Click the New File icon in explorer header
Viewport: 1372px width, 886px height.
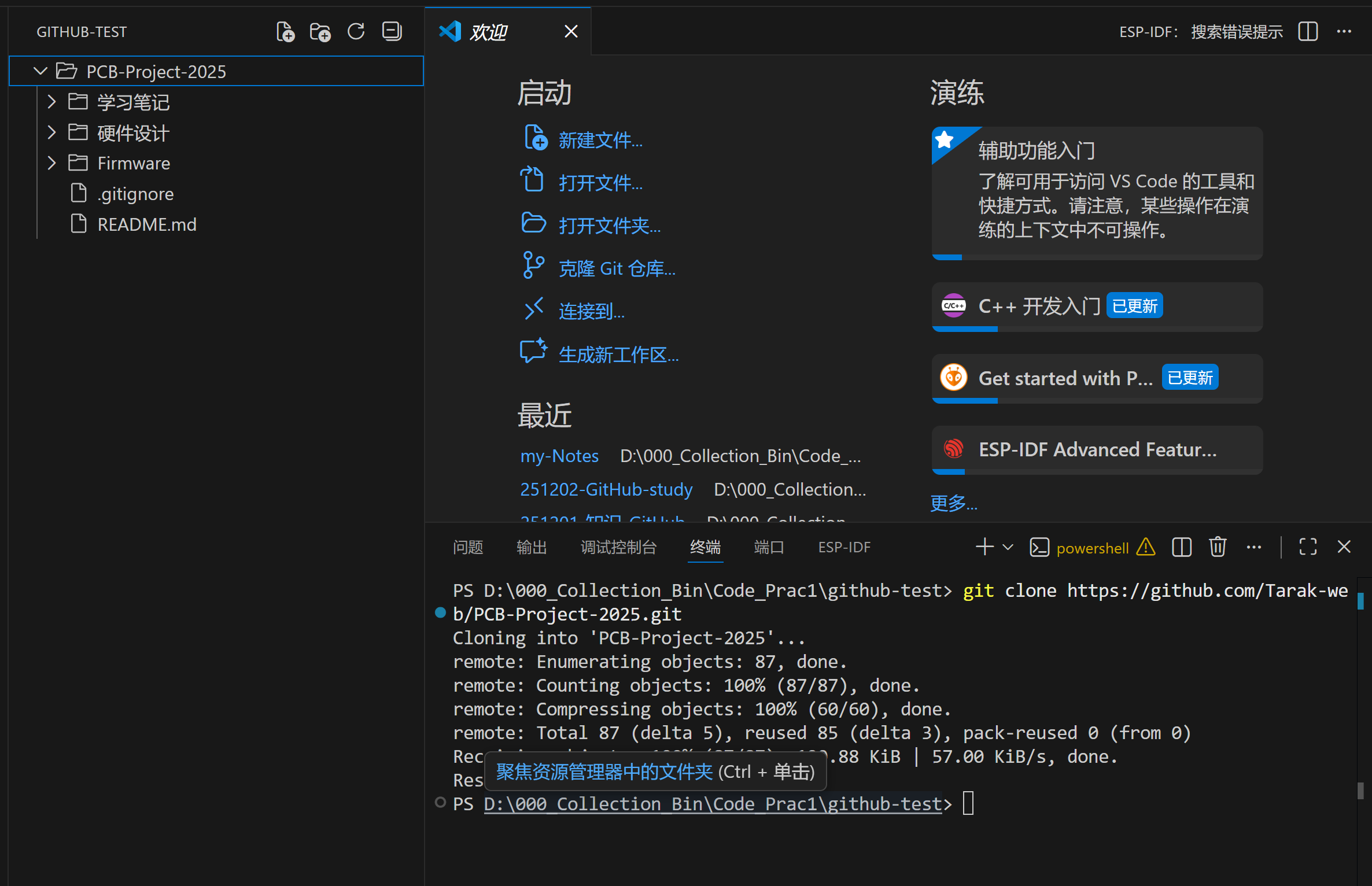point(285,32)
